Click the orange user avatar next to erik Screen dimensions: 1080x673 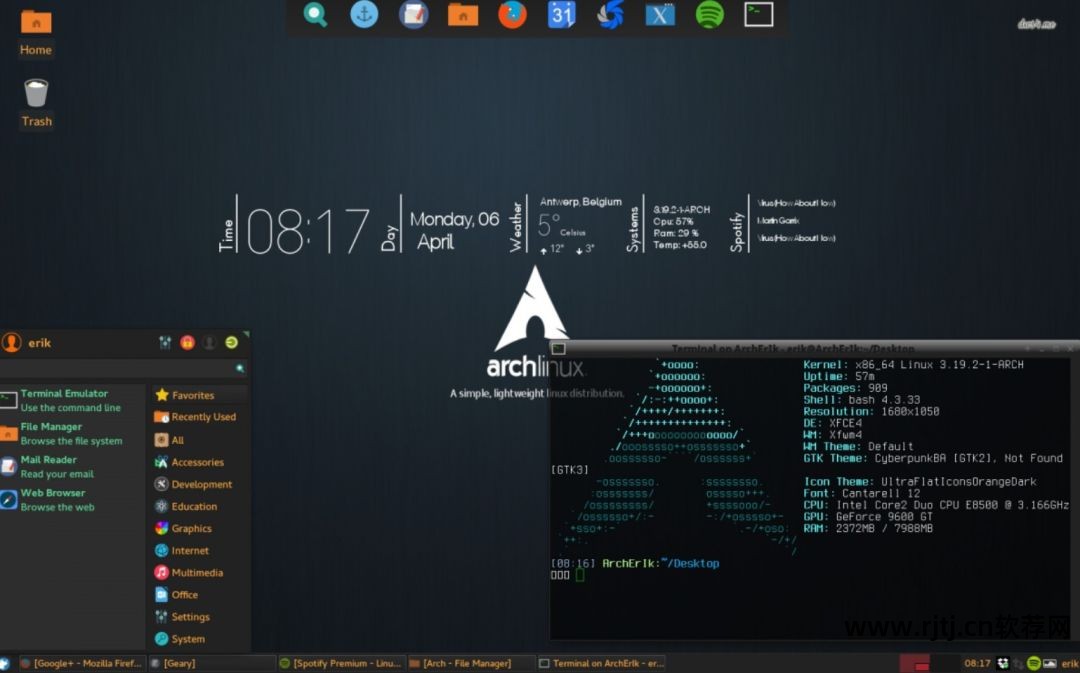pyautogui.click(x=12, y=342)
